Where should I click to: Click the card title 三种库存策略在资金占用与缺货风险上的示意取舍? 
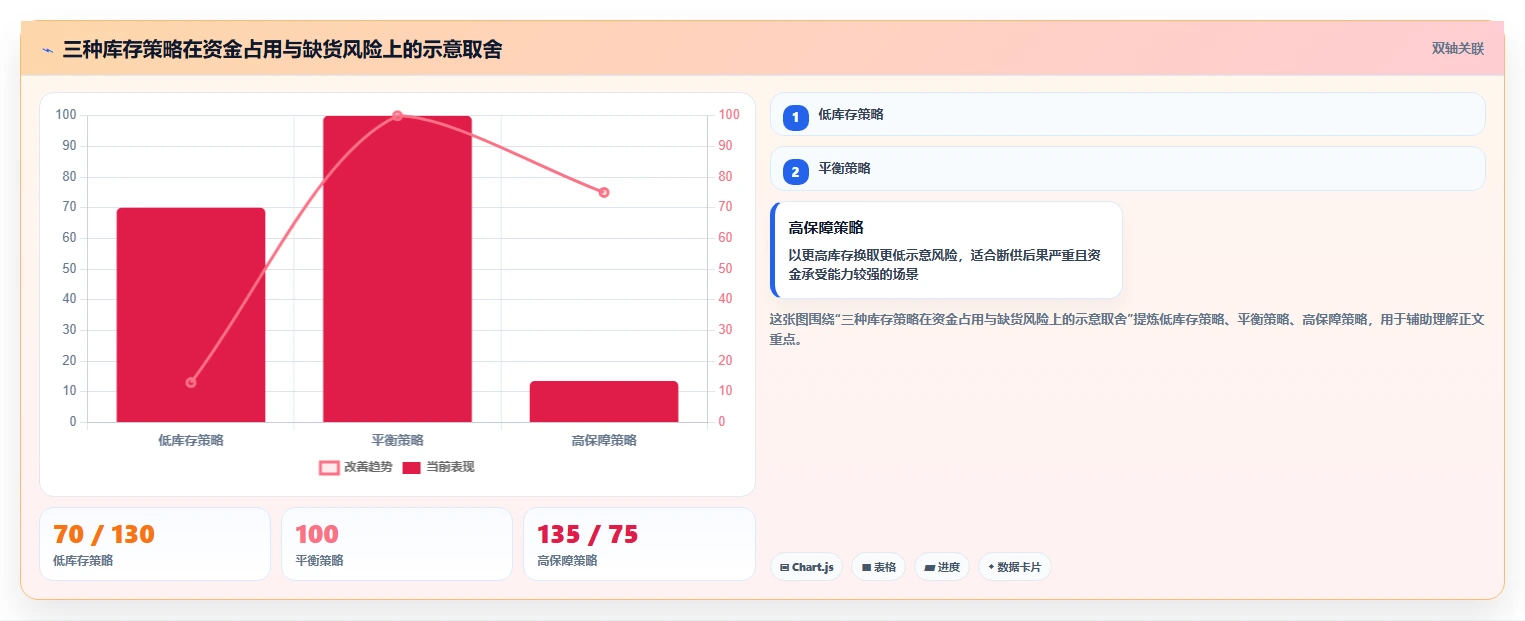[x=282, y=49]
